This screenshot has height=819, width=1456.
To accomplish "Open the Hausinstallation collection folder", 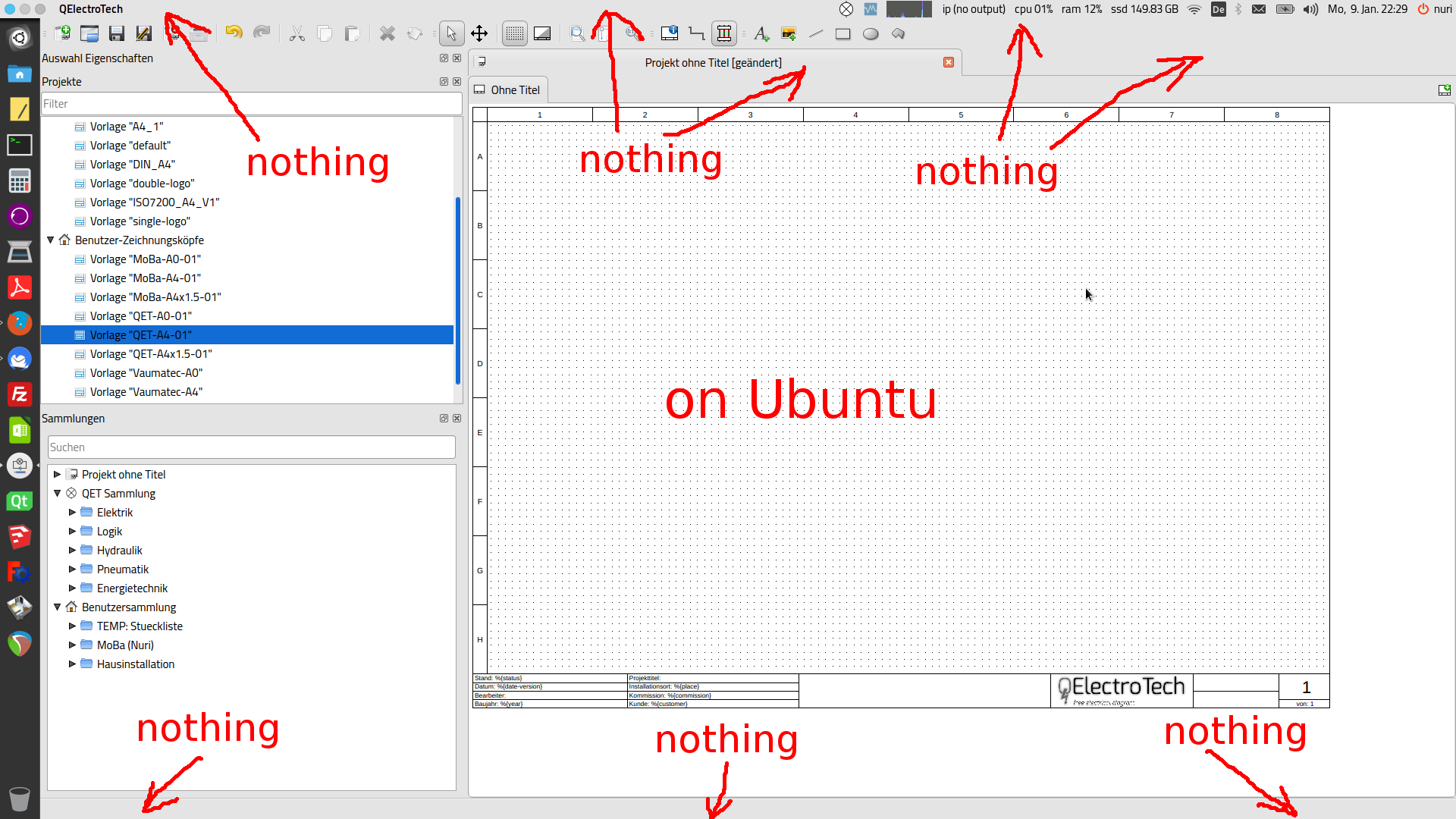I will 135,664.
